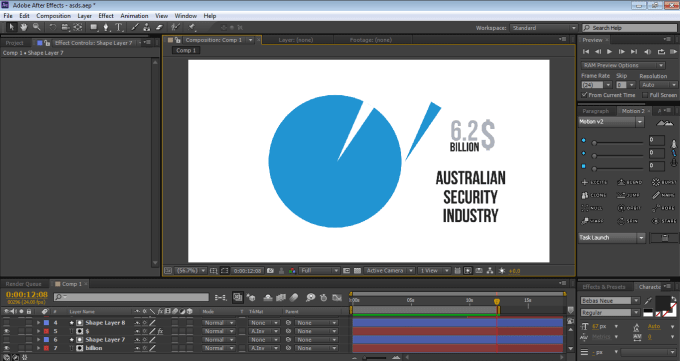Click the Show Channel color icon
This screenshot has width=680, height=361.
click(292, 271)
